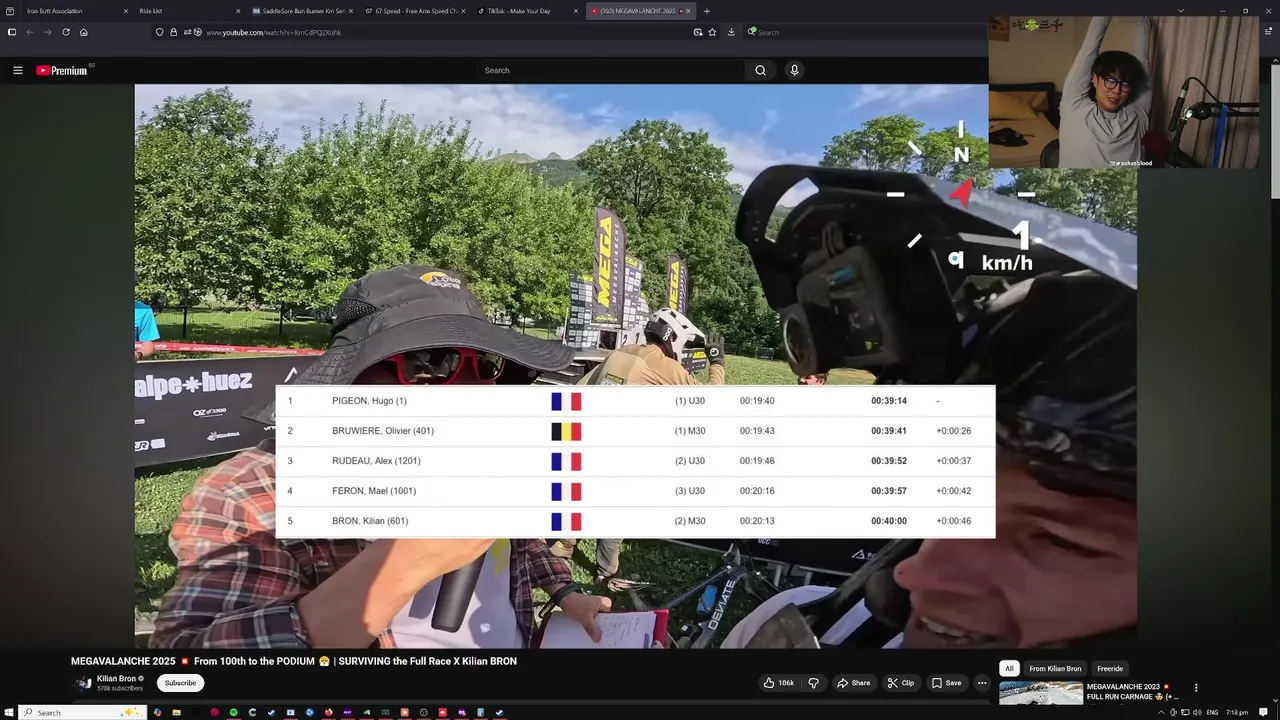Save the video to a playlist

click(946, 683)
